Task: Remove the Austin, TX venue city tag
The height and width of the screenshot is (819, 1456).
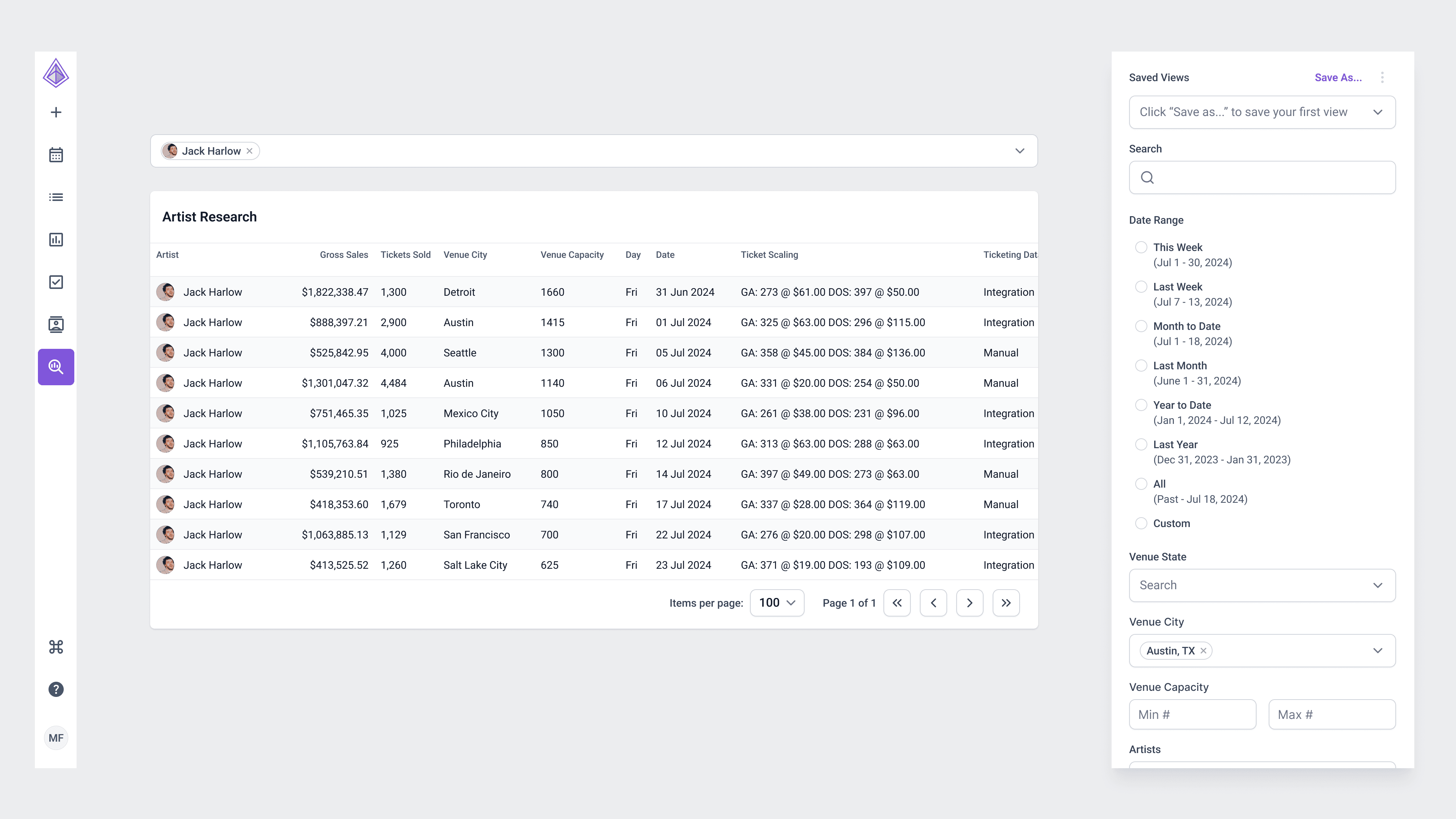Action: [x=1203, y=651]
